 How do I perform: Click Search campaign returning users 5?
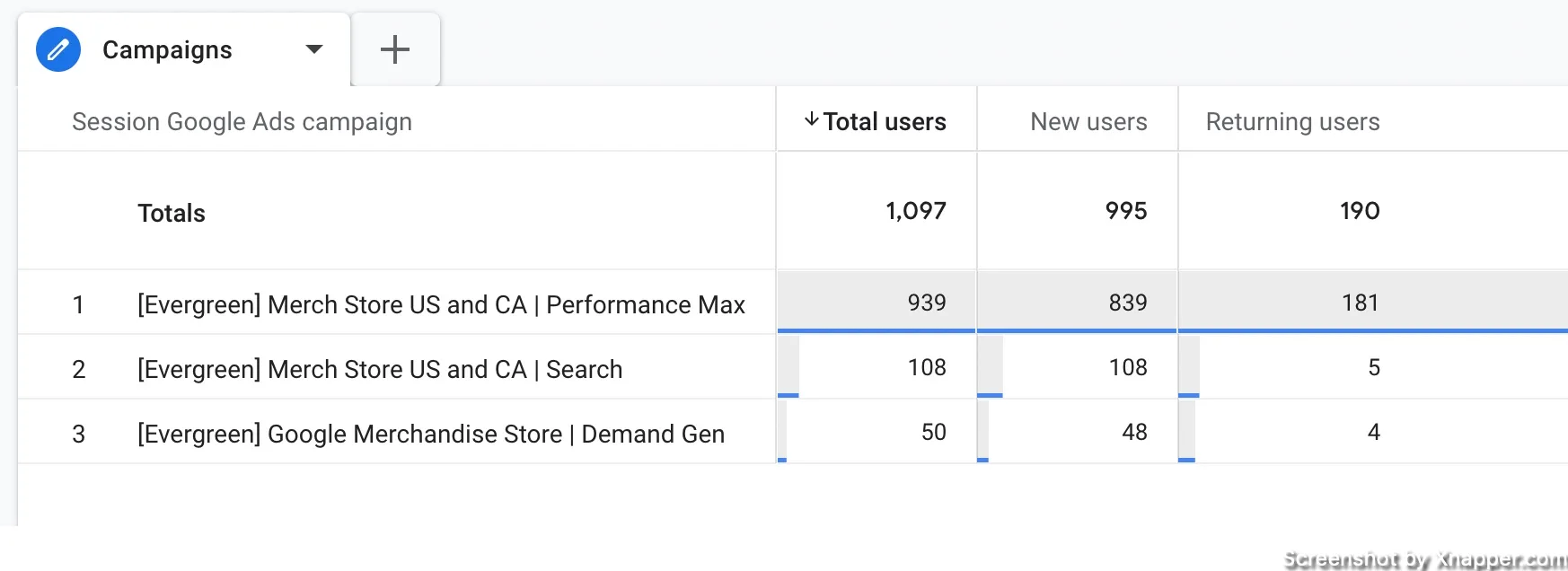[x=1374, y=367]
